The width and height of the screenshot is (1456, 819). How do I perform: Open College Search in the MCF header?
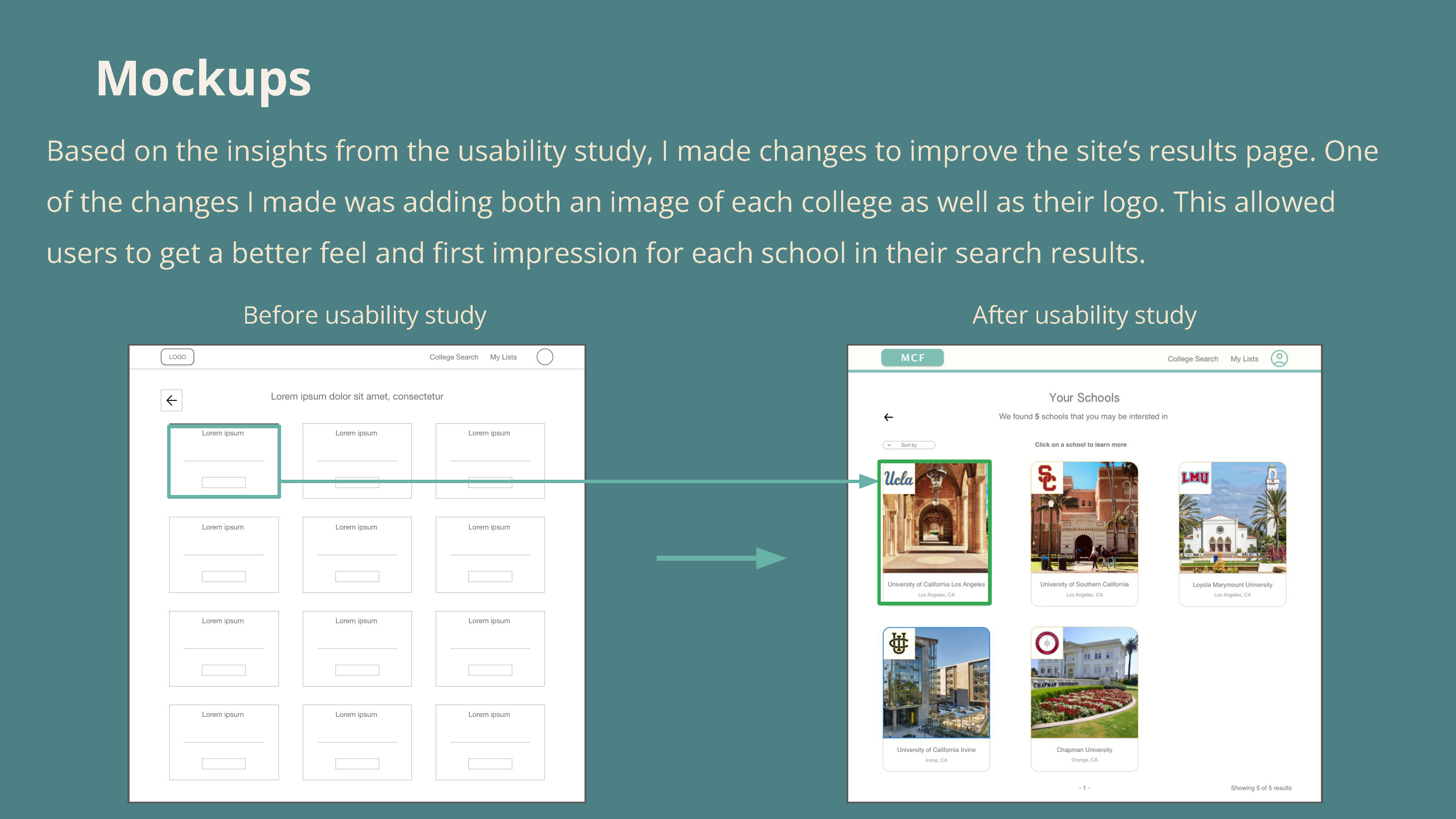(1193, 359)
